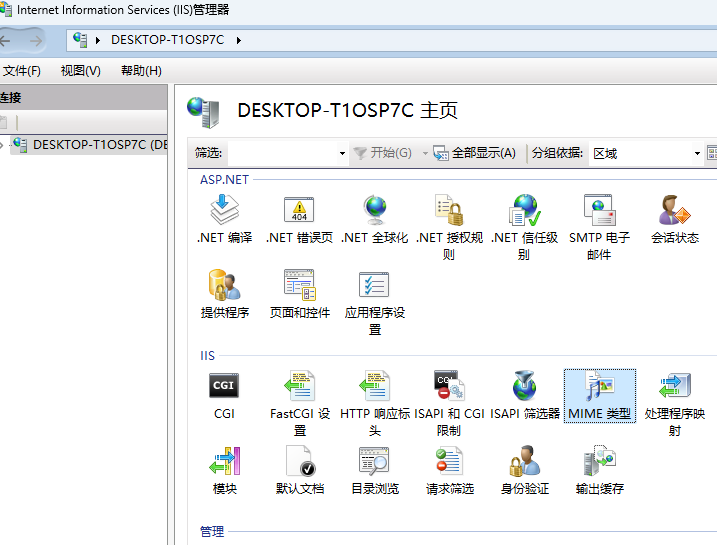Open the .NET 编译 feature
The width and height of the screenshot is (717, 545).
[225, 219]
